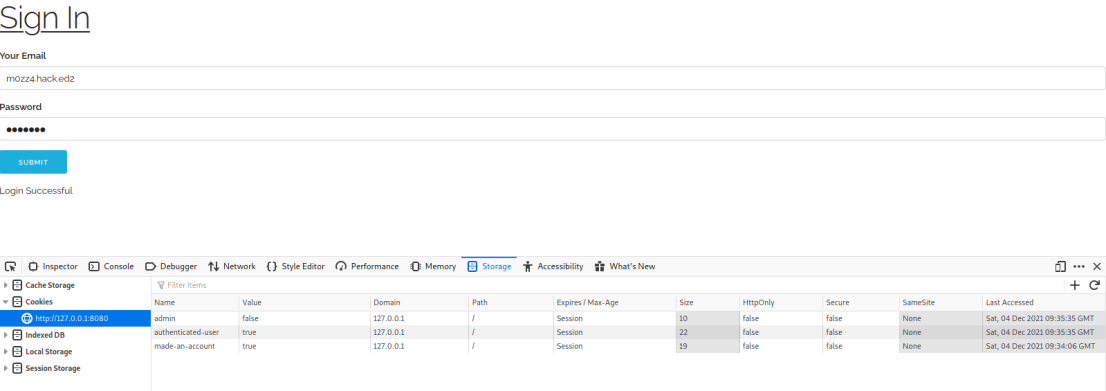Image resolution: width=1106 pixels, height=391 pixels.
Task: Open the Style Editor tab
Action: pyautogui.click(x=296, y=267)
